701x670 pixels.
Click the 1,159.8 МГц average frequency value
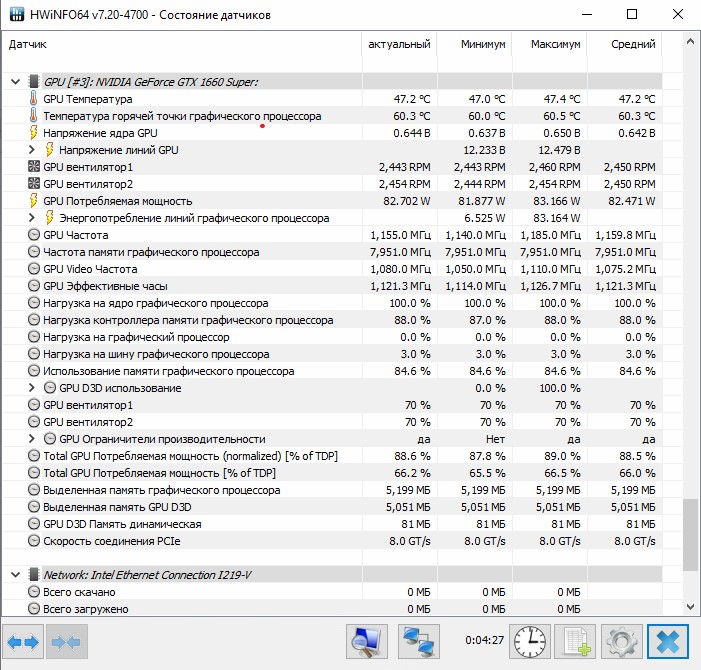(625, 235)
